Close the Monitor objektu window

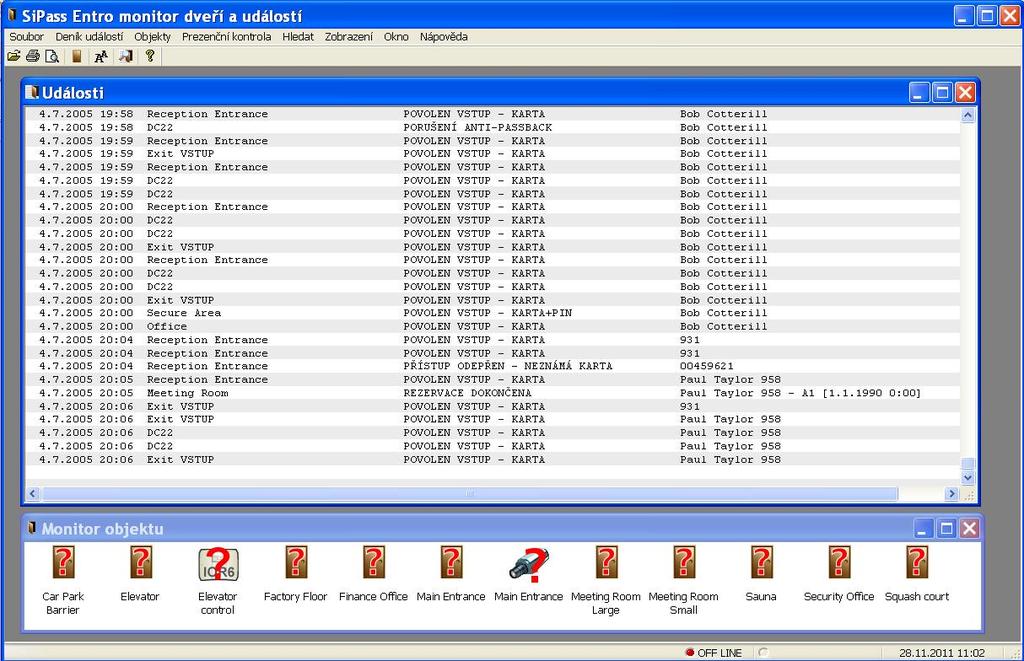pyautogui.click(x=970, y=528)
